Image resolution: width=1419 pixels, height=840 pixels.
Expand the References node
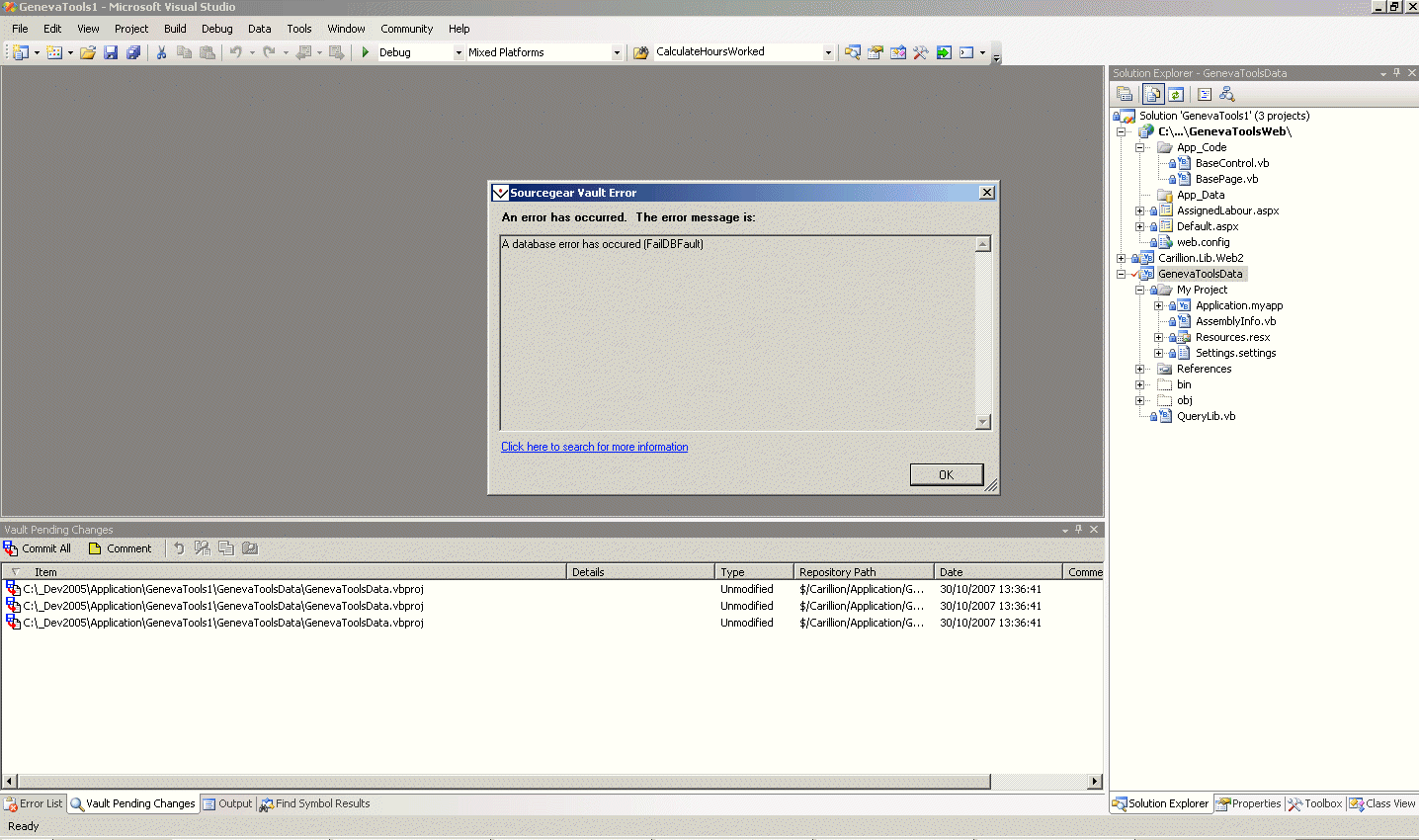(x=1139, y=369)
